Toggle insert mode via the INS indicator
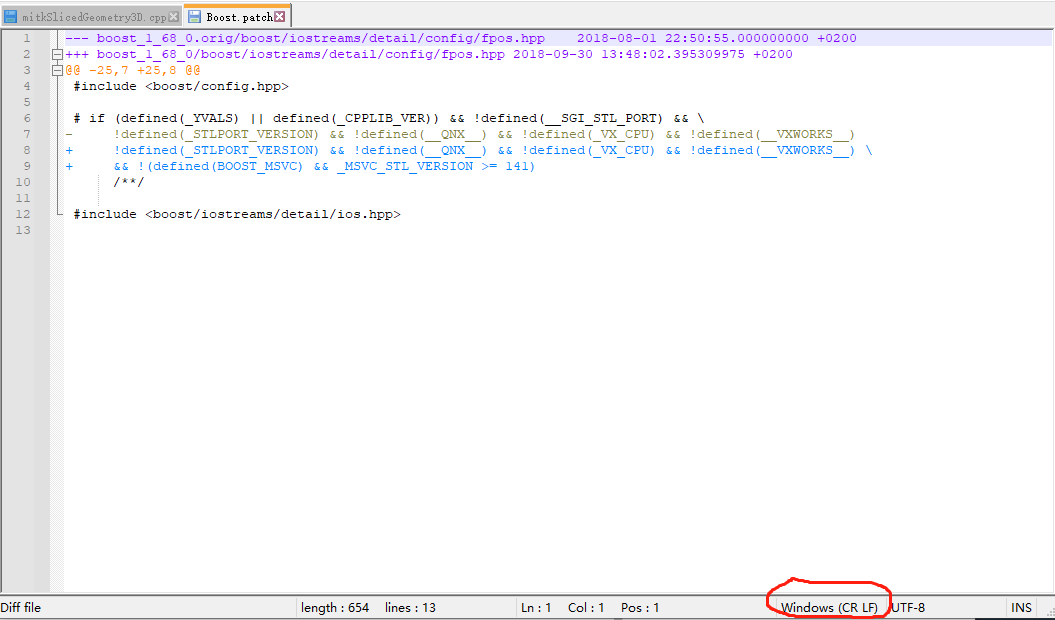The height and width of the screenshot is (620, 1055). click(x=1021, y=607)
